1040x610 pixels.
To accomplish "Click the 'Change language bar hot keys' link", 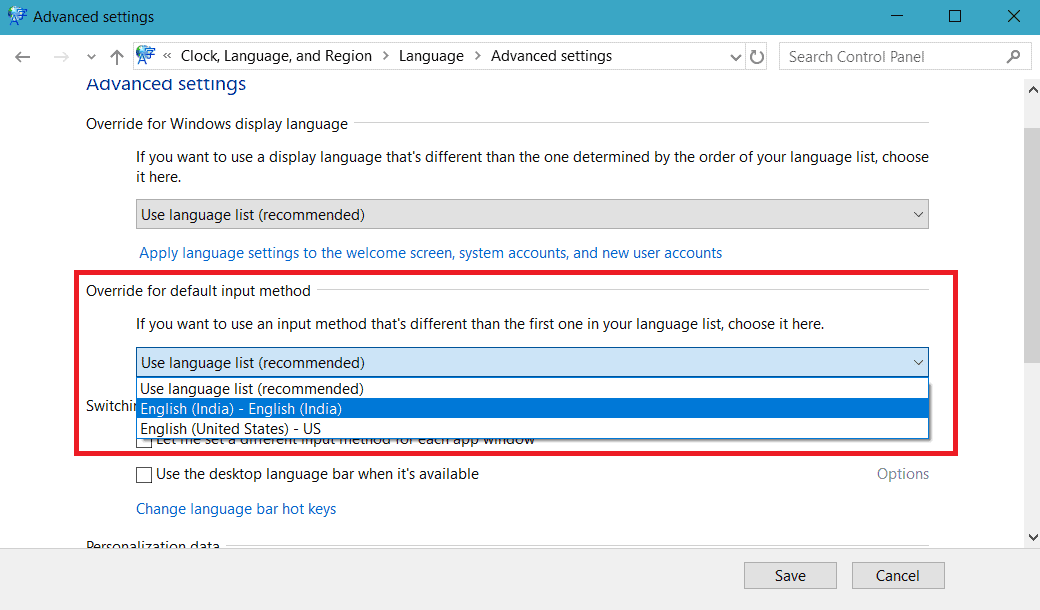I will [236, 508].
